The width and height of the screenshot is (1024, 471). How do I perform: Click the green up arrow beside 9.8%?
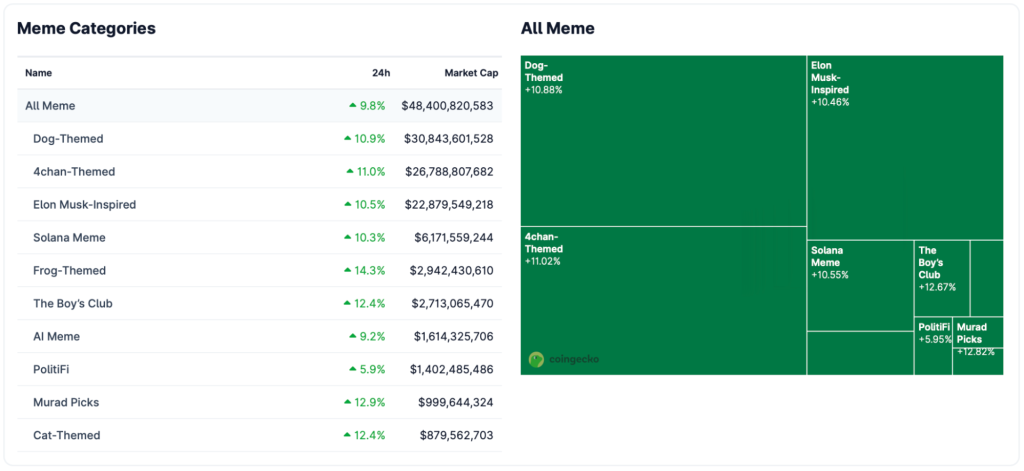(353, 106)
